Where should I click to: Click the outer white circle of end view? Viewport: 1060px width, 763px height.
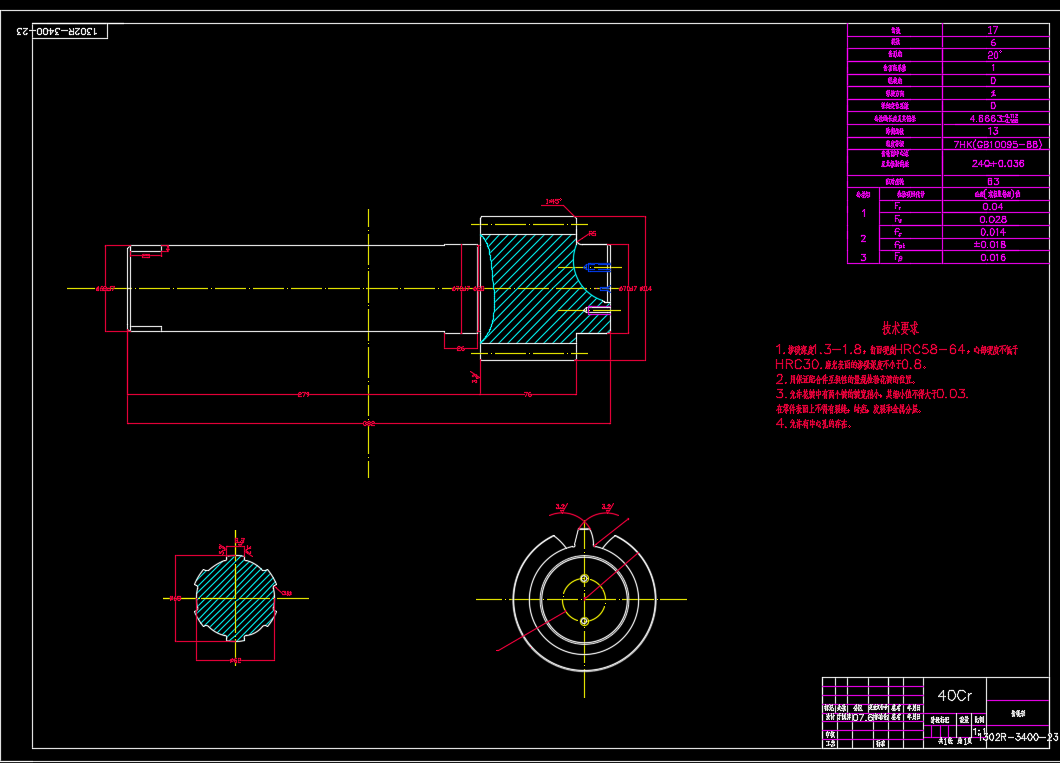pyautogui.click(x=516, y=600)
